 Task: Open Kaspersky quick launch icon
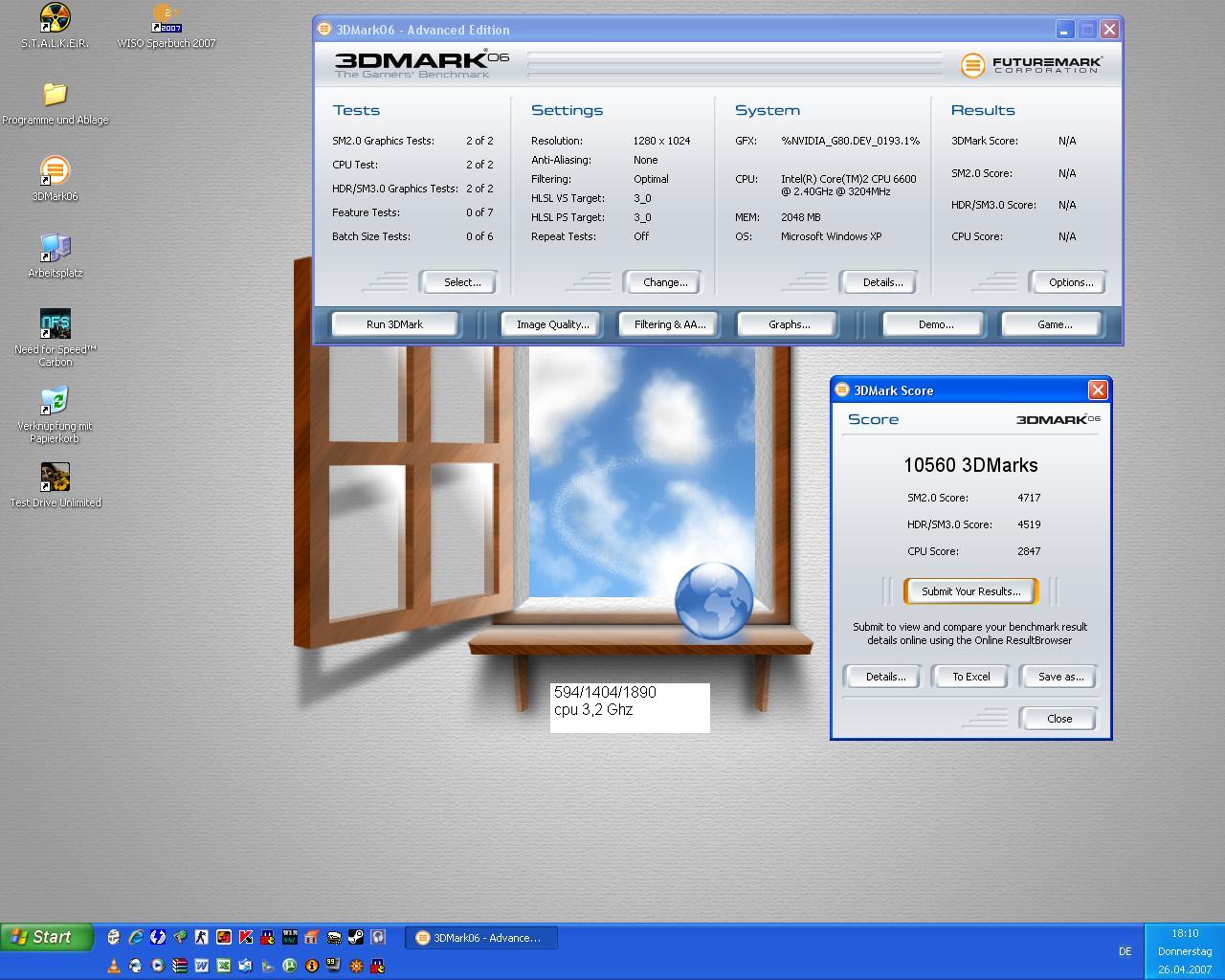tap(246, 937)
